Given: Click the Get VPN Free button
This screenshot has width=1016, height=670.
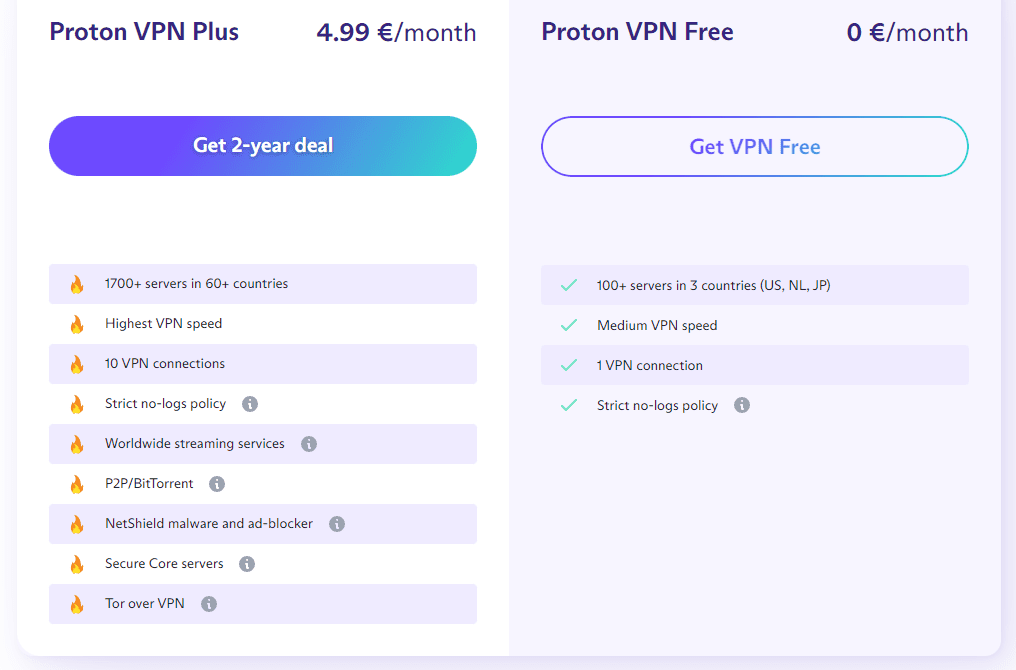Looking at the screenshot, I should 755,146.
